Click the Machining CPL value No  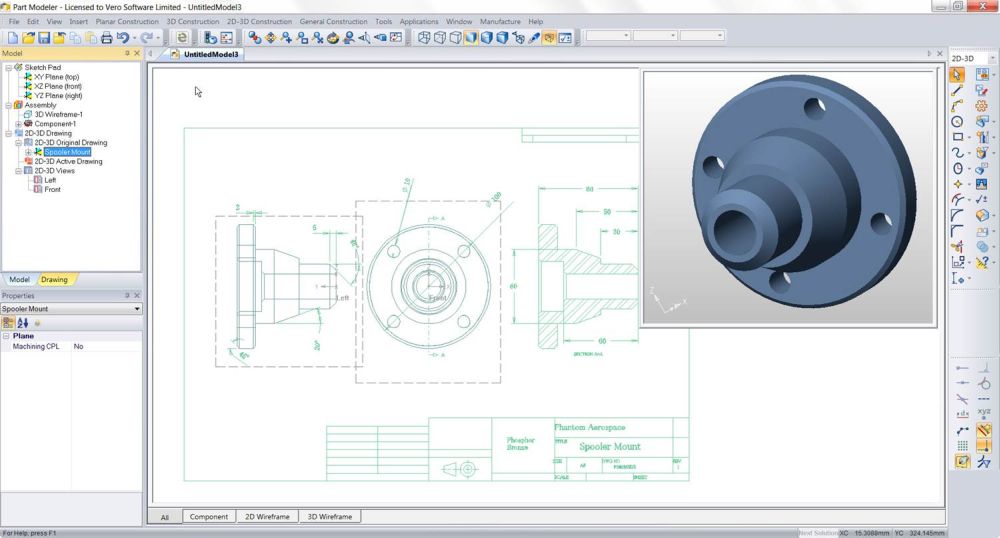(78, 346)
